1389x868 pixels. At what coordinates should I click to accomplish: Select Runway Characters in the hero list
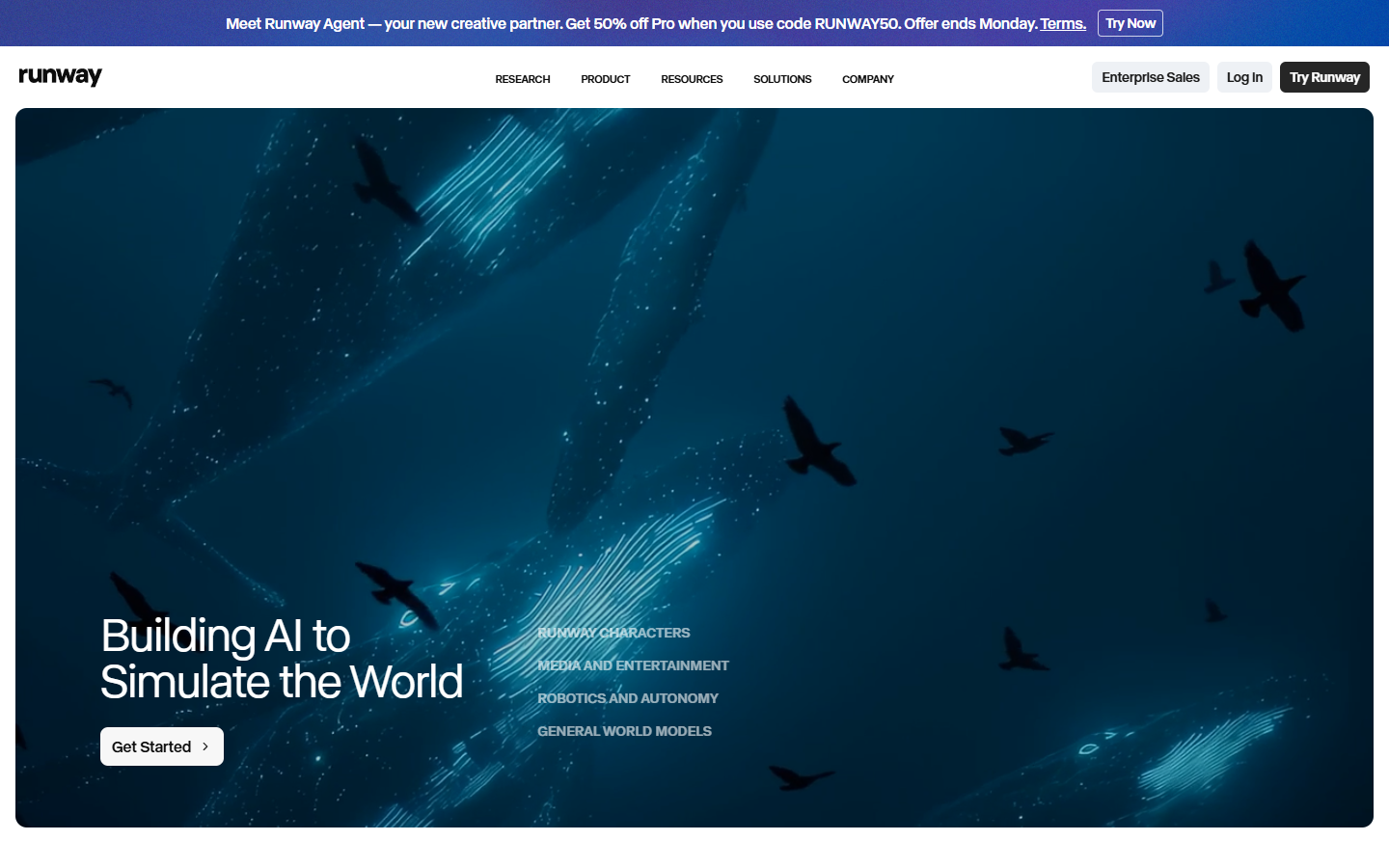[613, 633]
